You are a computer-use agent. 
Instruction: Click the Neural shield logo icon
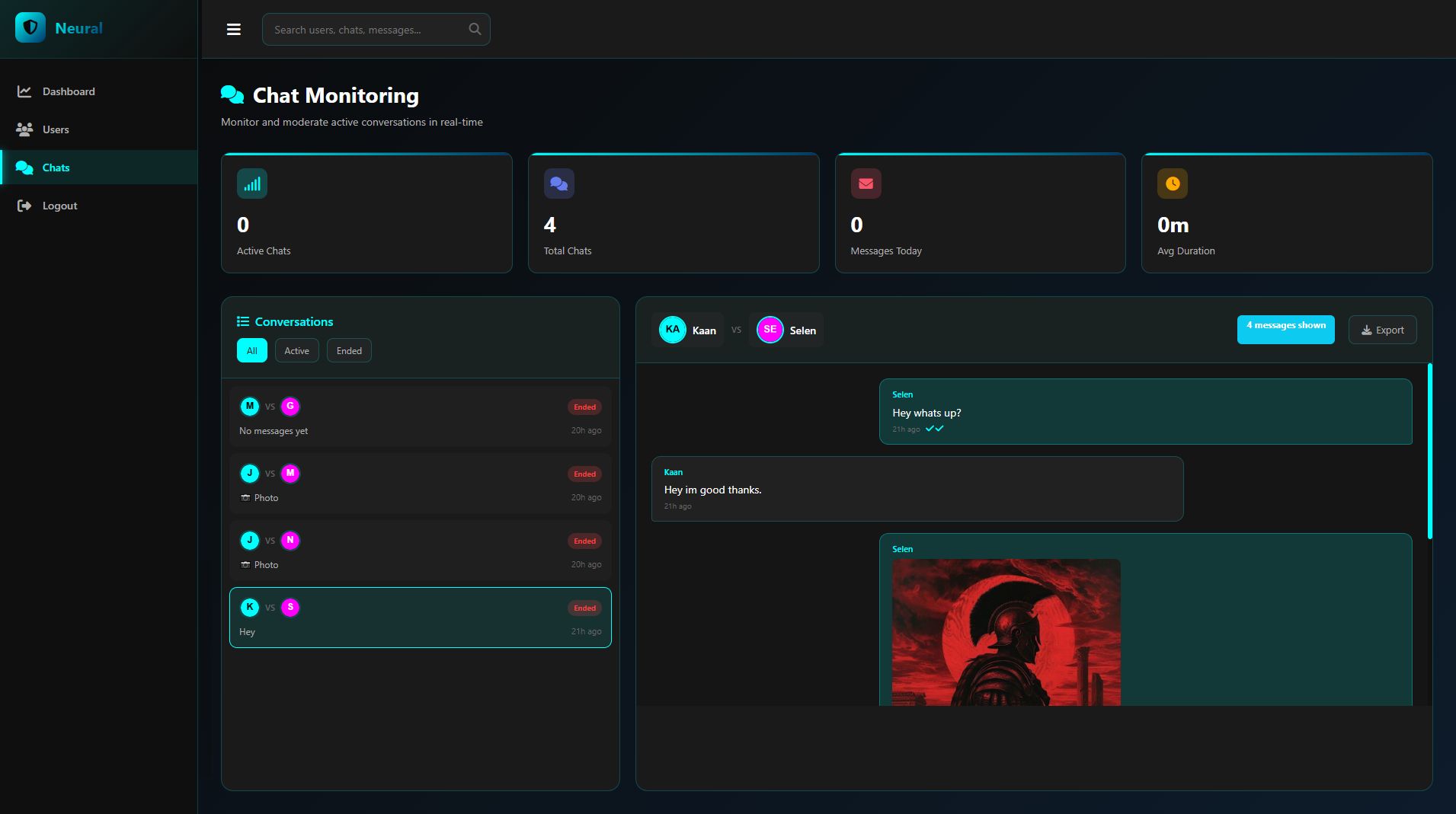(x=30, y=28)
